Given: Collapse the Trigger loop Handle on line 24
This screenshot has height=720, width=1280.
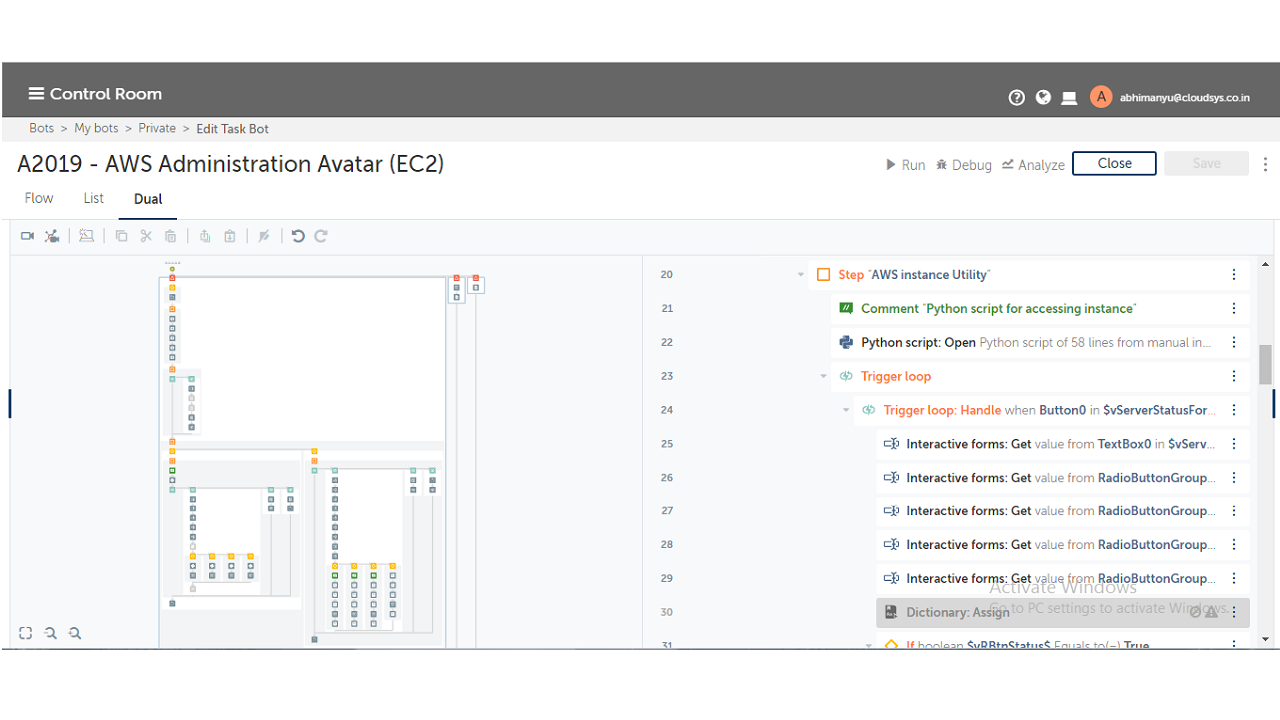Looking at the screenshot, I should pos(846,410).
